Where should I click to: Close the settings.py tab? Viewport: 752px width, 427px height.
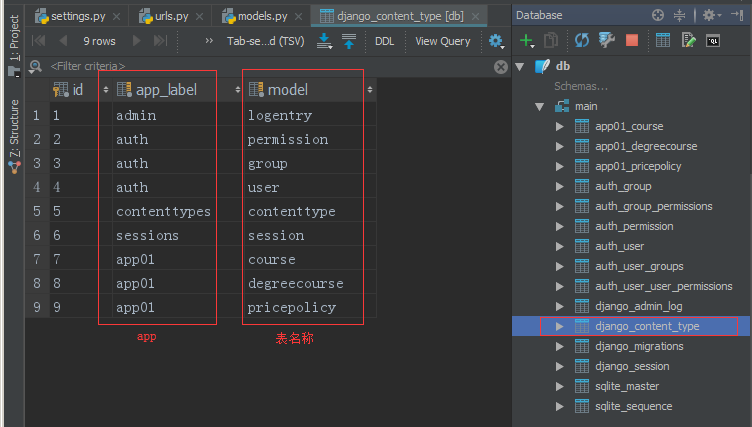(x=117, y=17)
